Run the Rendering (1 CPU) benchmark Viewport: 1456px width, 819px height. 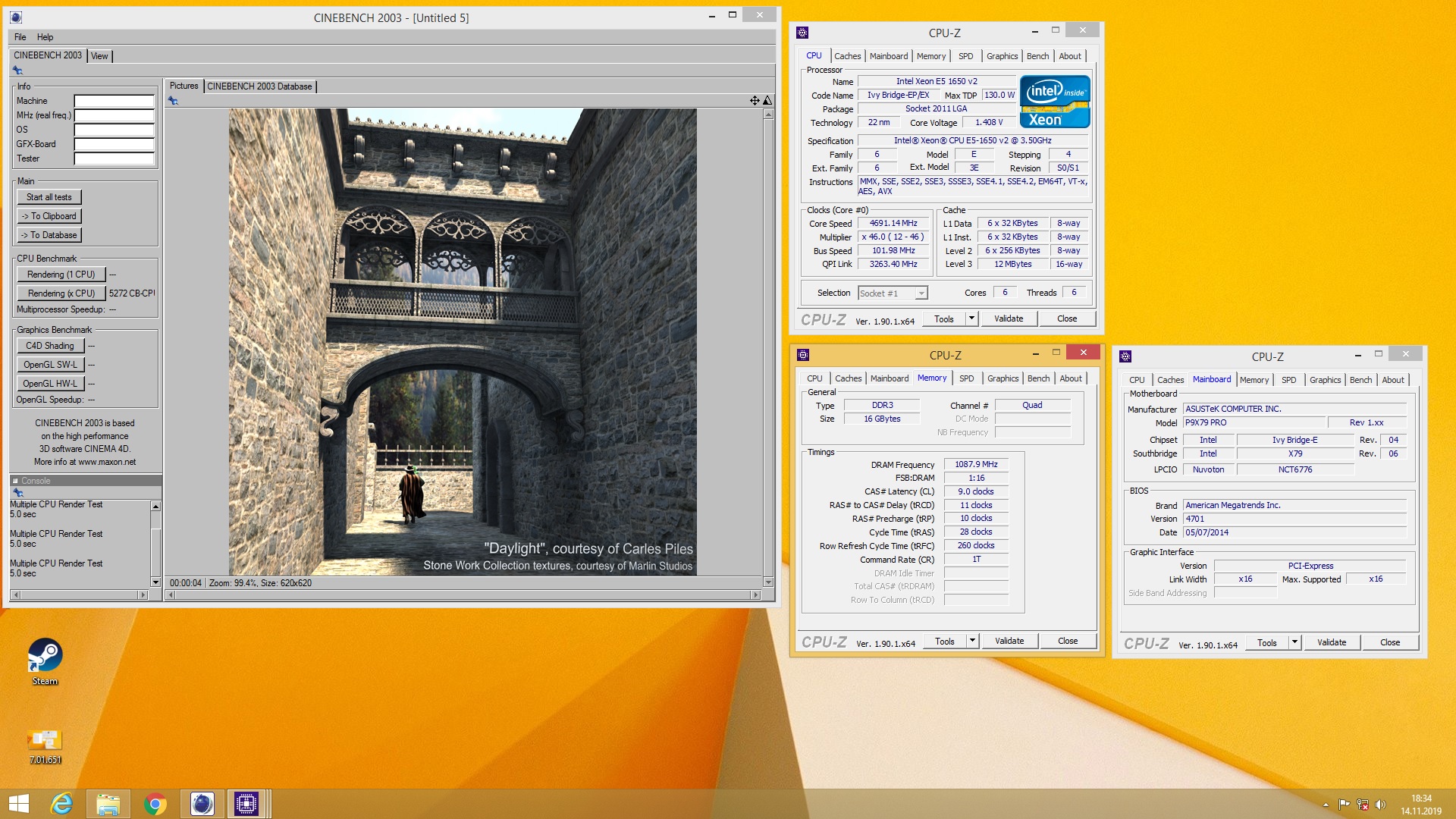[x=61, y=275]
